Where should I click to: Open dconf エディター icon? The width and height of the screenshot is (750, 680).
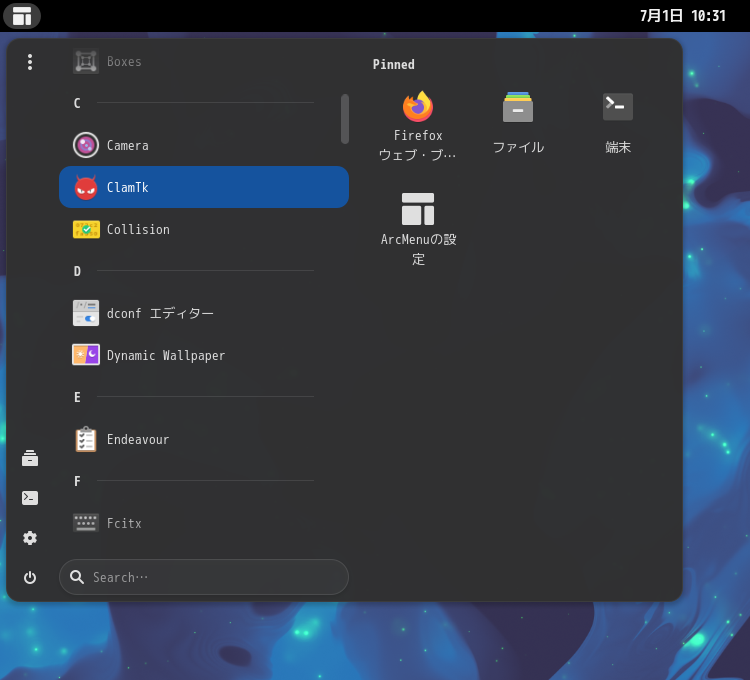point(86,313)
